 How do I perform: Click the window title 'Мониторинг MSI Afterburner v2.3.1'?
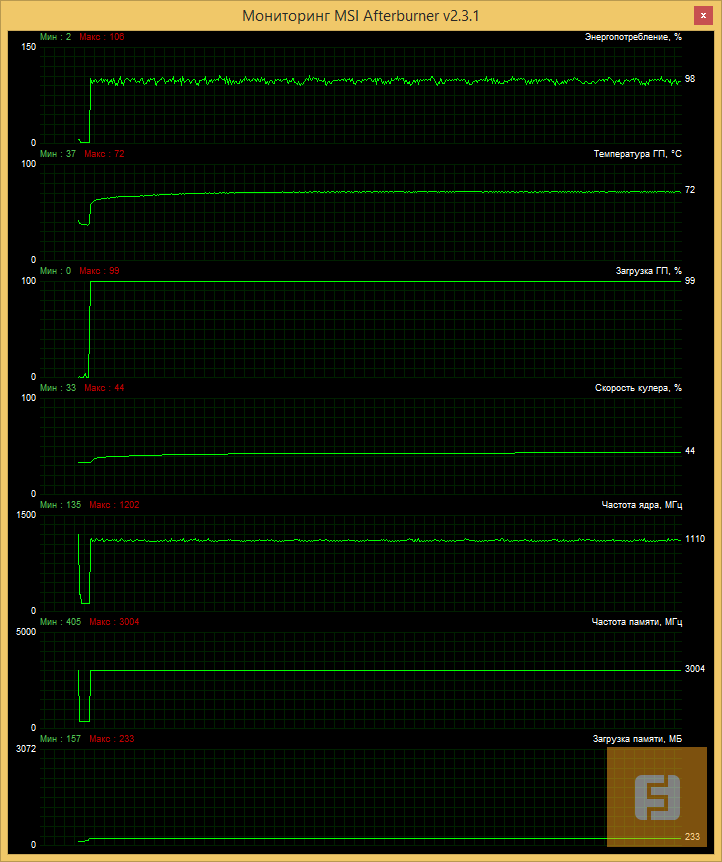coord(361,16)
